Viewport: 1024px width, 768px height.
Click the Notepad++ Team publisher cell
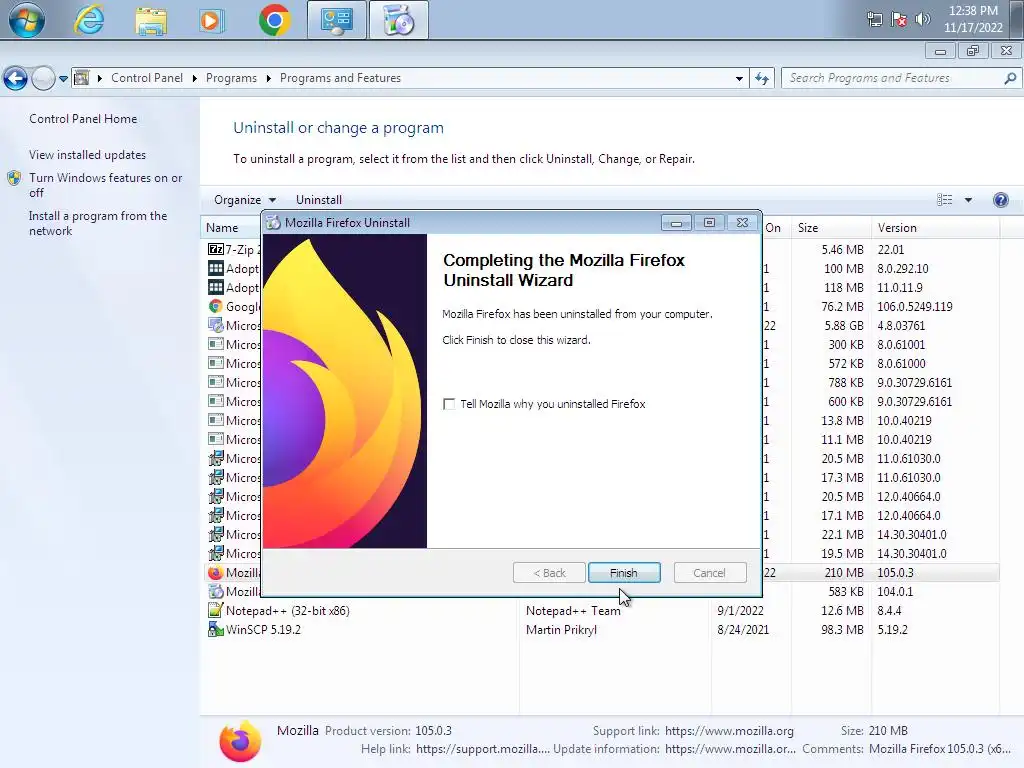[x=573, y=611]
